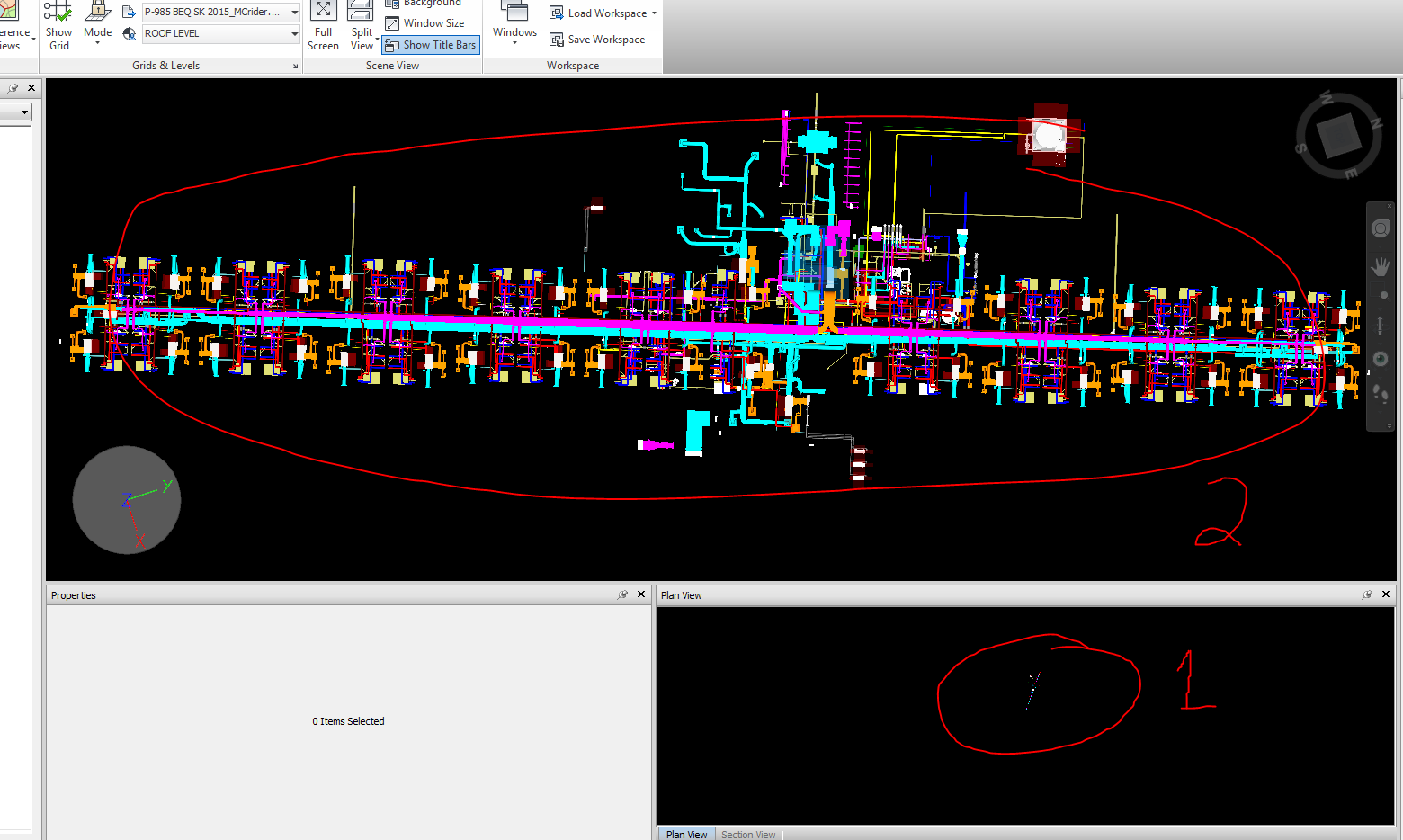Select the Walk footsteps tool
This screenshot has width=1403, height=840.
point(1381,394)
